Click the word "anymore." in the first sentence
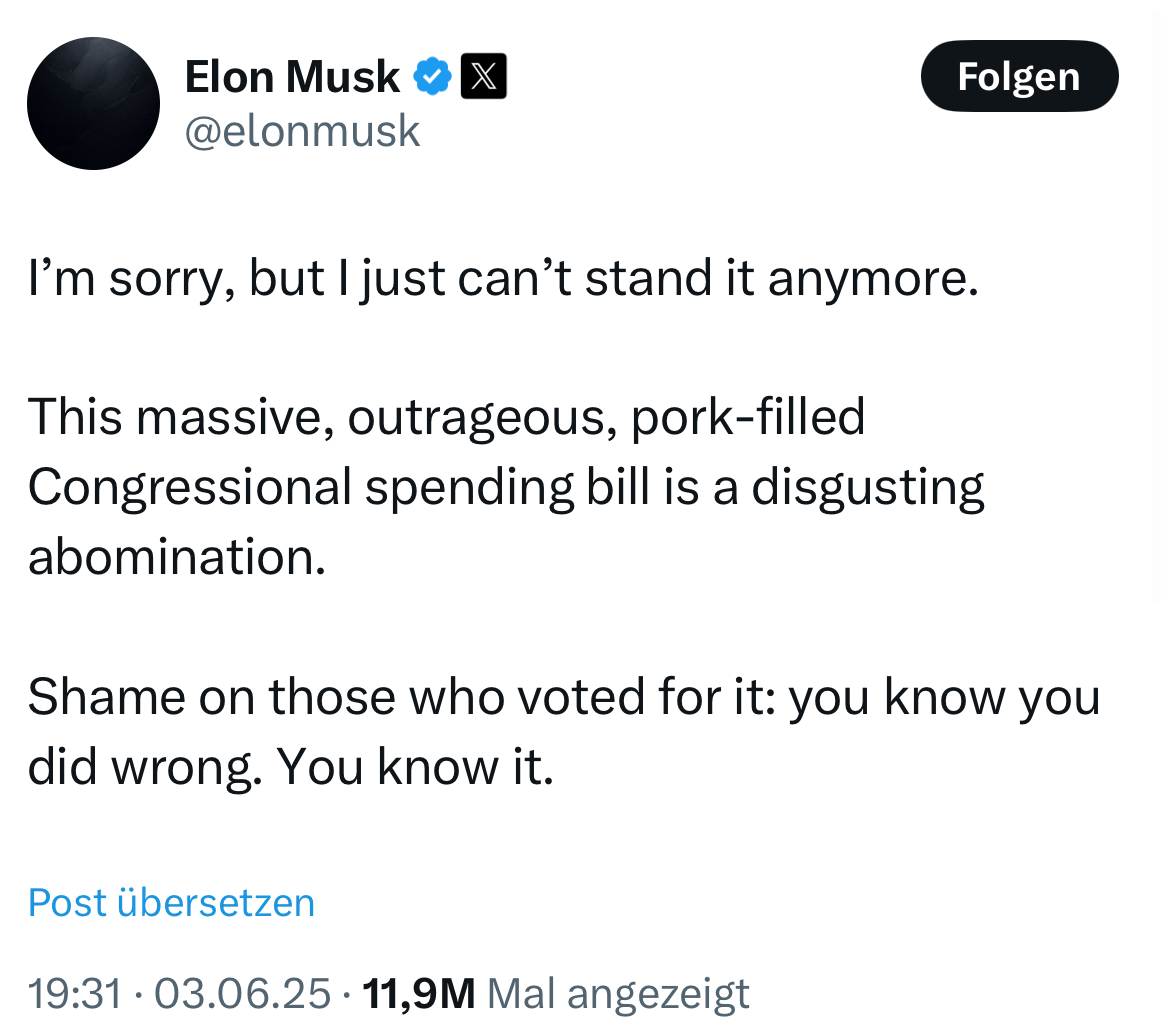Image resolution: width=1170 pixels, height=1033 pixels. 873,280
